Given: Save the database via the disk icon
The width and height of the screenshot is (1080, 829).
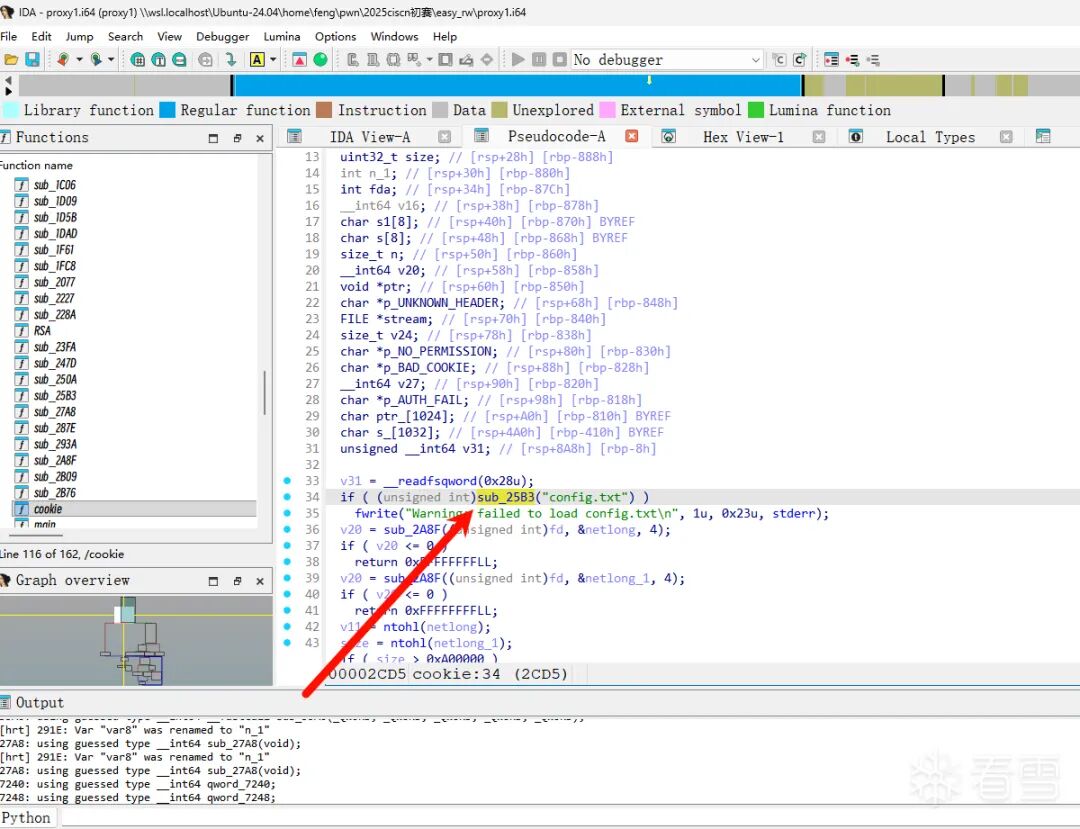Looking at the screenshot, I should coord(33,59).
